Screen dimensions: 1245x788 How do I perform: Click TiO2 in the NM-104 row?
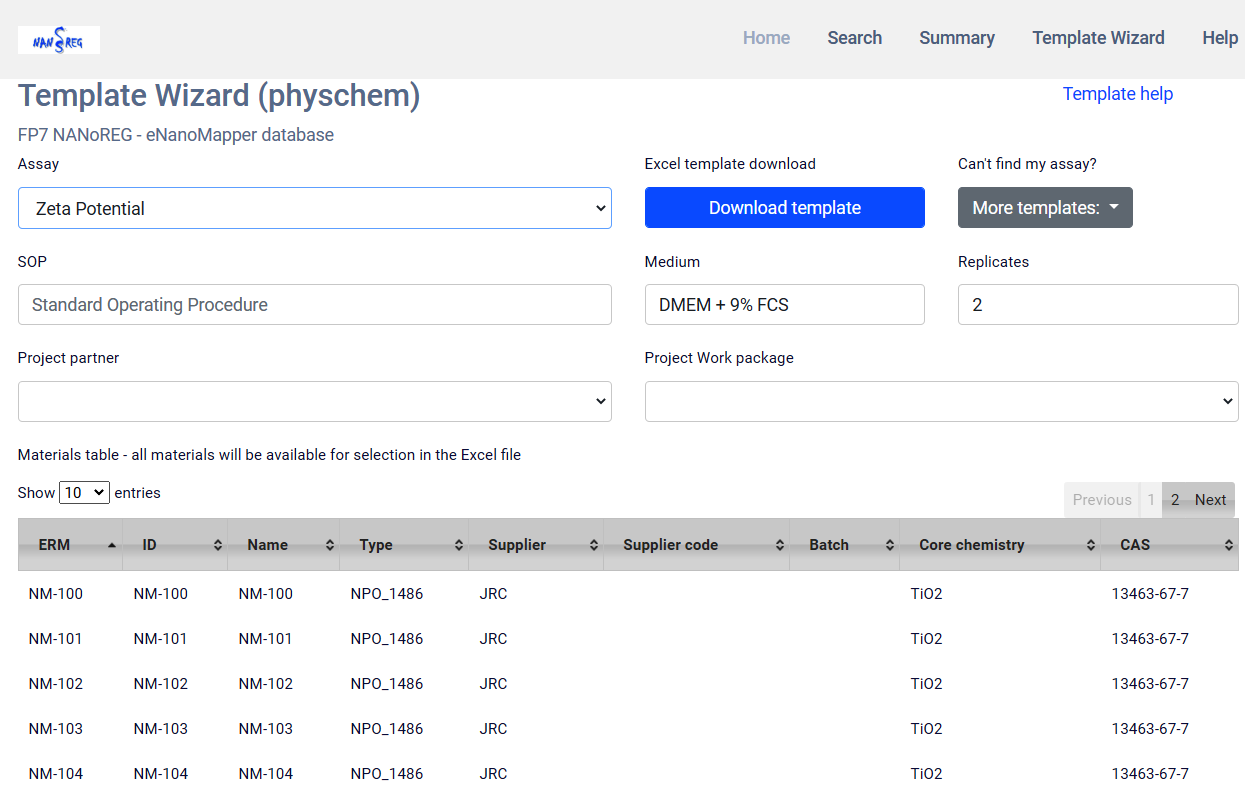pos(926,774)
